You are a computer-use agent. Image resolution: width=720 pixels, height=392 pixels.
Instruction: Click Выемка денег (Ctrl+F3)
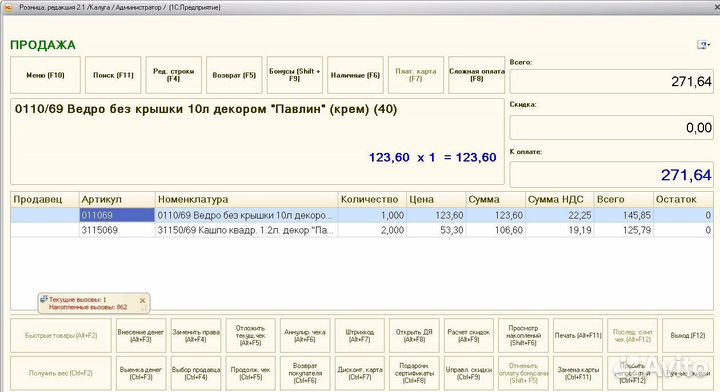tap(141, 373)
